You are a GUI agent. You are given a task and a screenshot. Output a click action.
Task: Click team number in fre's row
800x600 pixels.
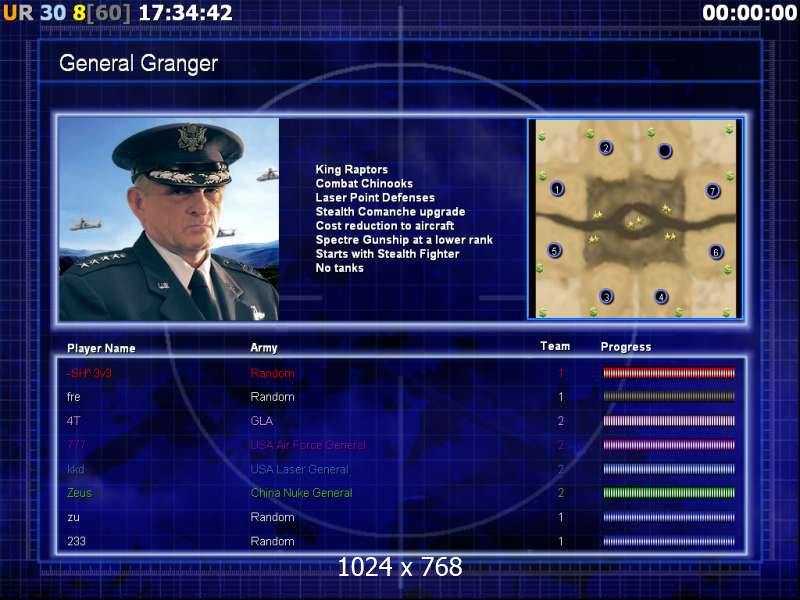click(x=561, y=396)
